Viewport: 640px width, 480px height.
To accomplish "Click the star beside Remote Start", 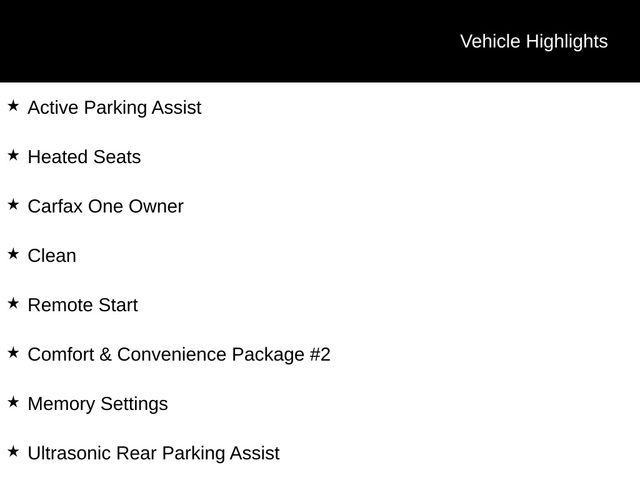I will tap(13, 303).
